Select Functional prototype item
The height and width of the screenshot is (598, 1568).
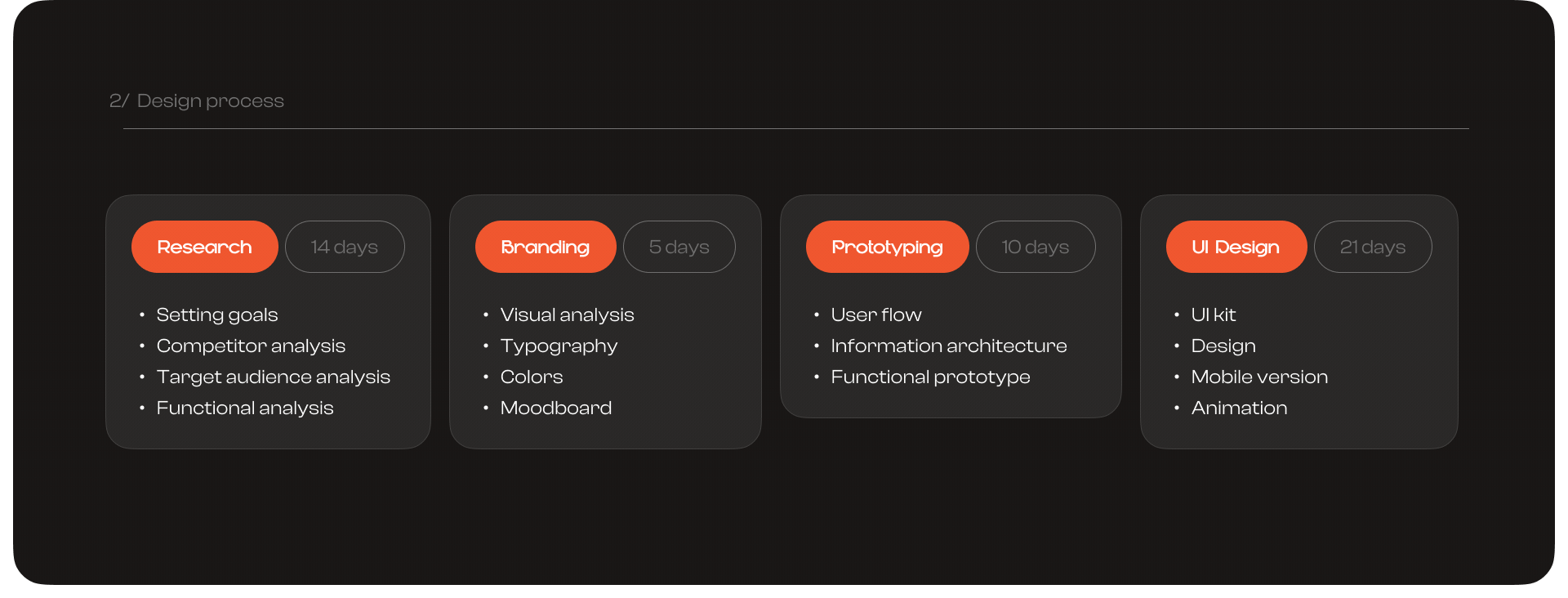(930, 377)
